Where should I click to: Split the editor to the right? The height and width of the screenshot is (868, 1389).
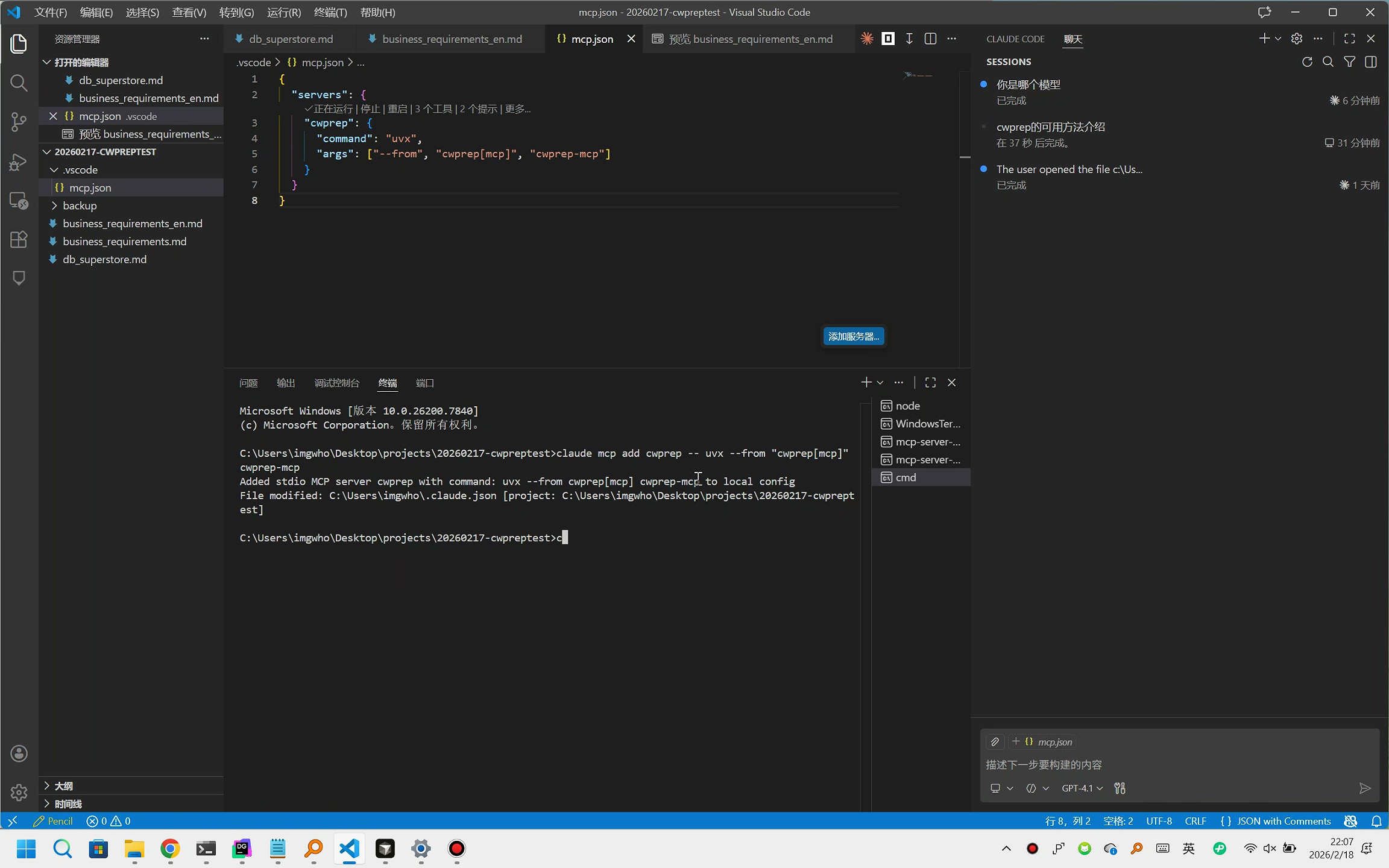(x=930, y=39)
